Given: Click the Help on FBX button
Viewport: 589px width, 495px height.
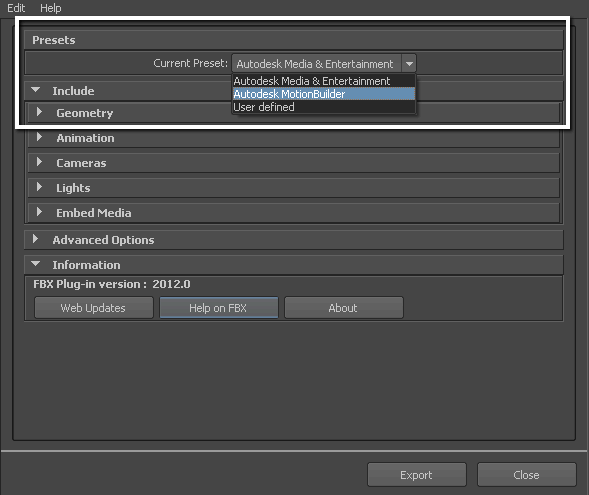Looking at the screenshot, I should 219,308.
